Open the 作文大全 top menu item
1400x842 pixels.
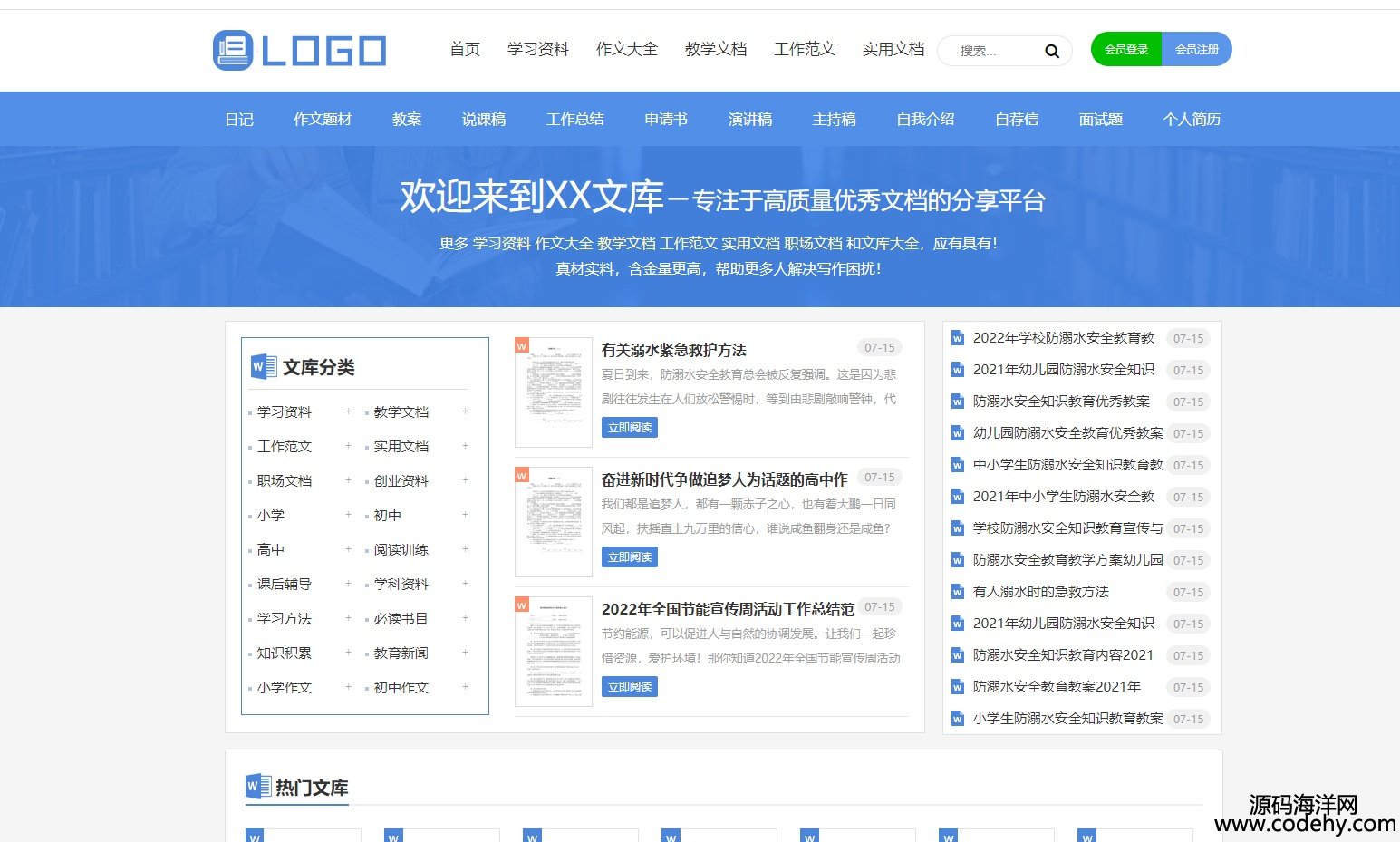pyautogui.click(x=626, y=49)
